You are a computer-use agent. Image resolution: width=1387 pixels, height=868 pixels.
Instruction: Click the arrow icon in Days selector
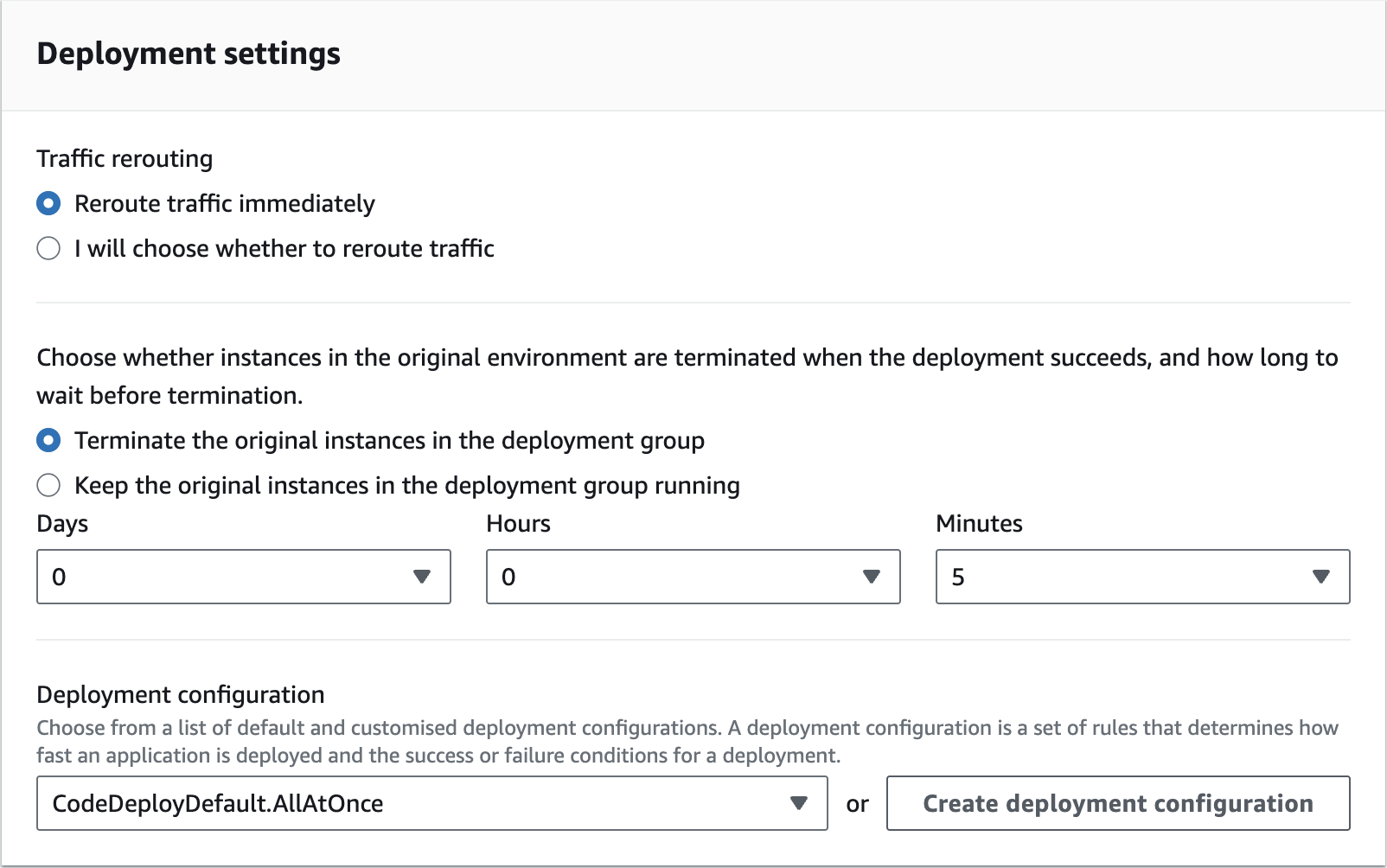click(x=422, y=577)
